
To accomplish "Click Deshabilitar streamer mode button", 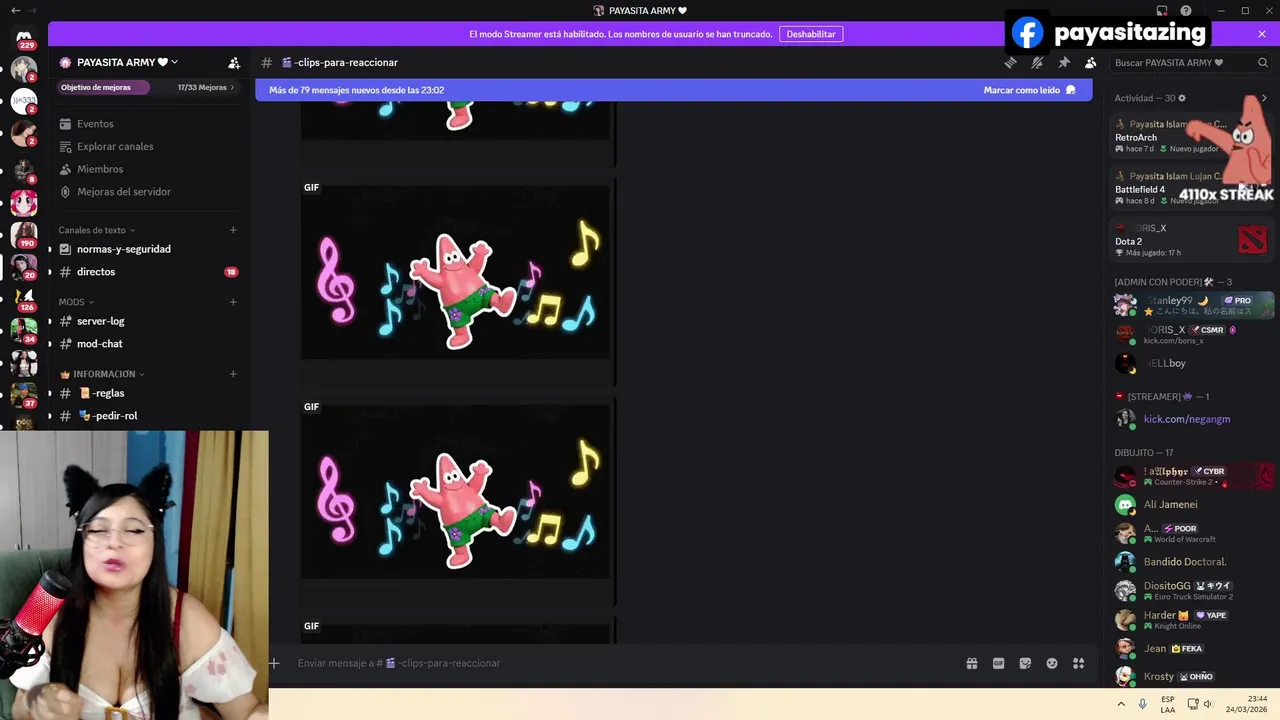I will coord(810,34).
